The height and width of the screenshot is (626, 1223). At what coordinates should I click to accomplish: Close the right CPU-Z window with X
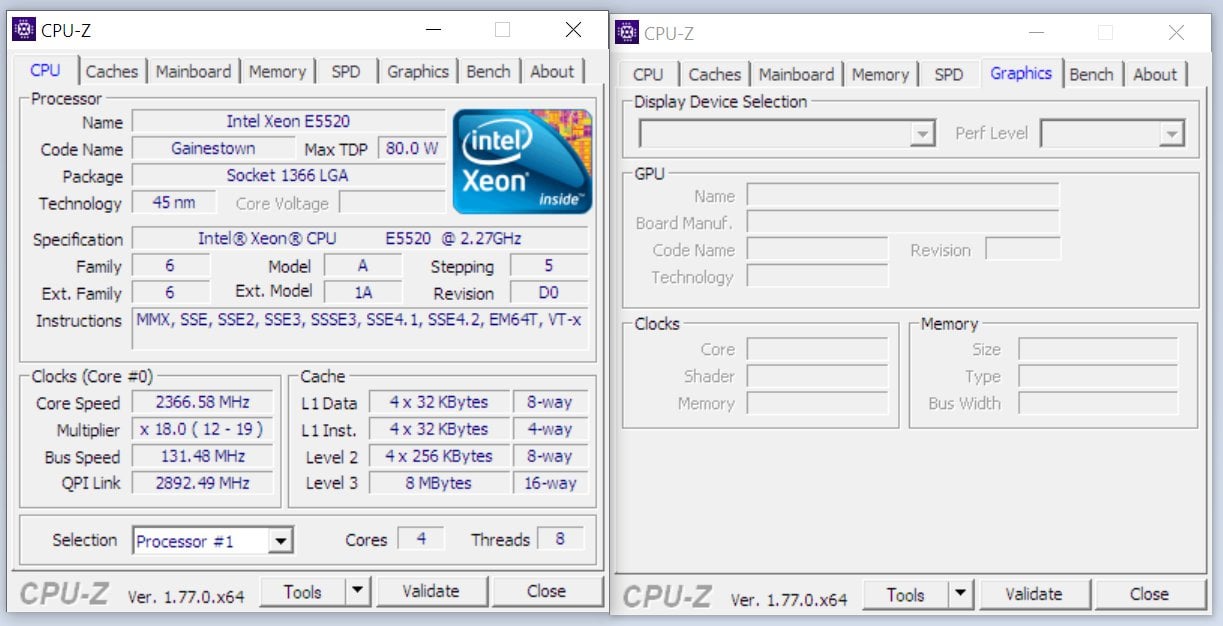click(1176, 33)
